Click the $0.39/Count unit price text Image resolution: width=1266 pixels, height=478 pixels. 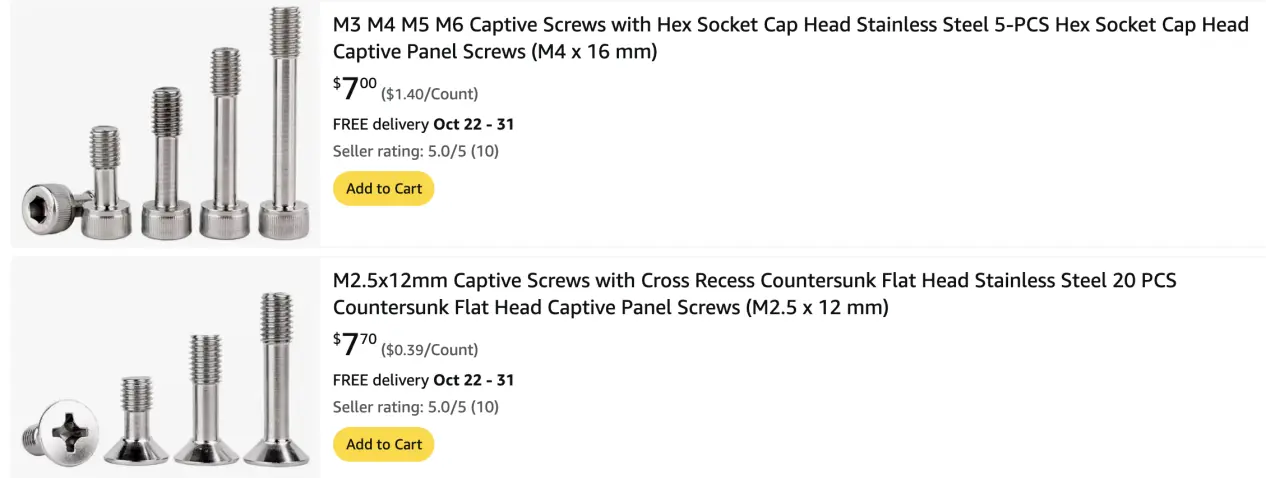pos(430,350)
